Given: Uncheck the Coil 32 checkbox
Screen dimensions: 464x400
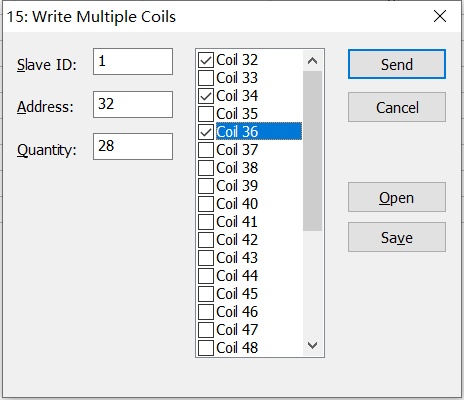Looking at the screenshot, I should 206,60.
